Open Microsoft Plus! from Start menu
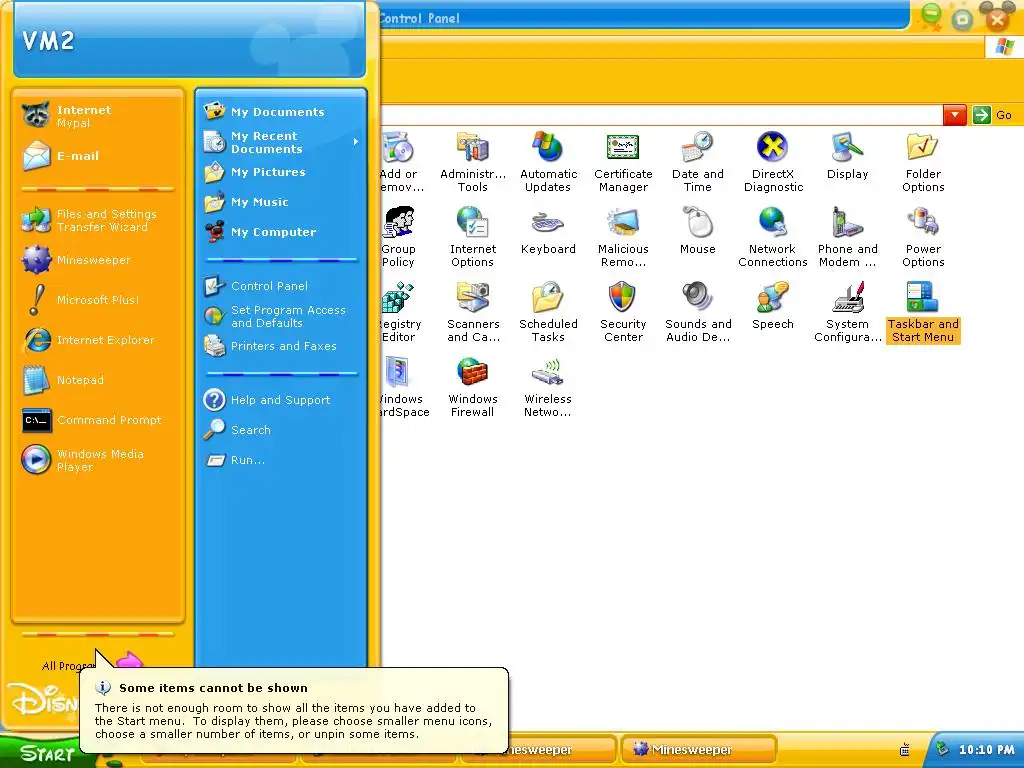 pos(98,300)
